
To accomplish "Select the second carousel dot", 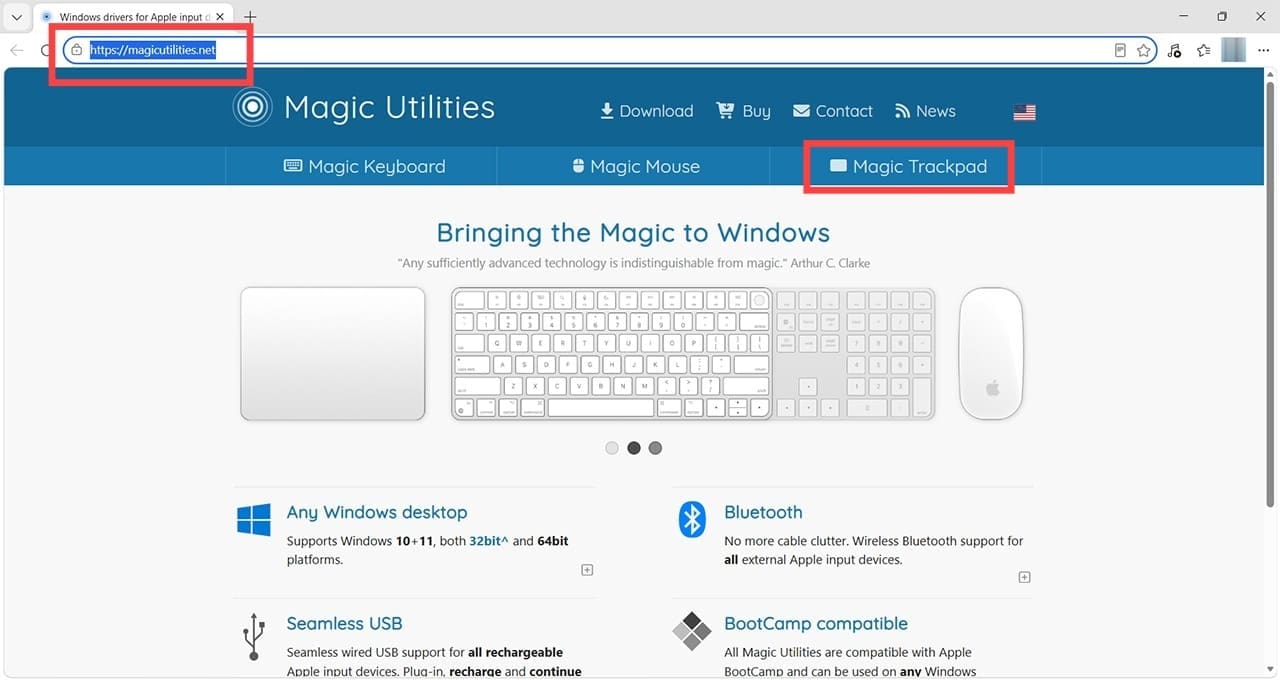I will click(634, 448).
